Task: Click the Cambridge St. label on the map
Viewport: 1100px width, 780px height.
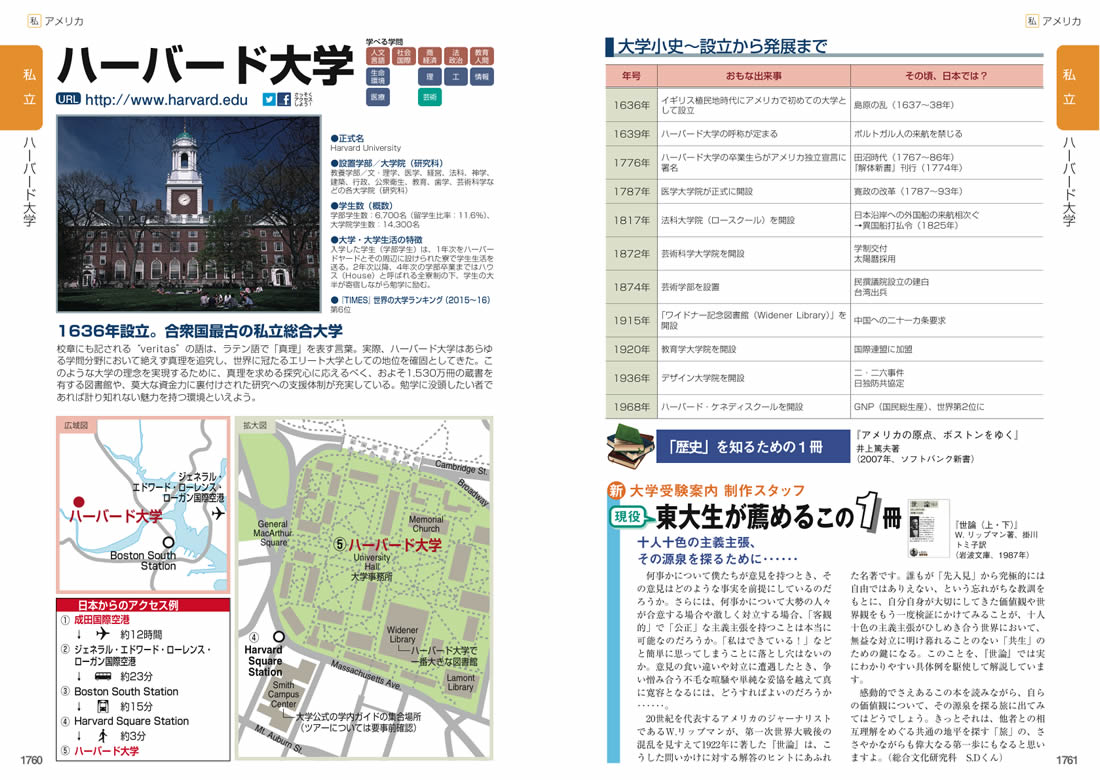Action: point(460,467)
